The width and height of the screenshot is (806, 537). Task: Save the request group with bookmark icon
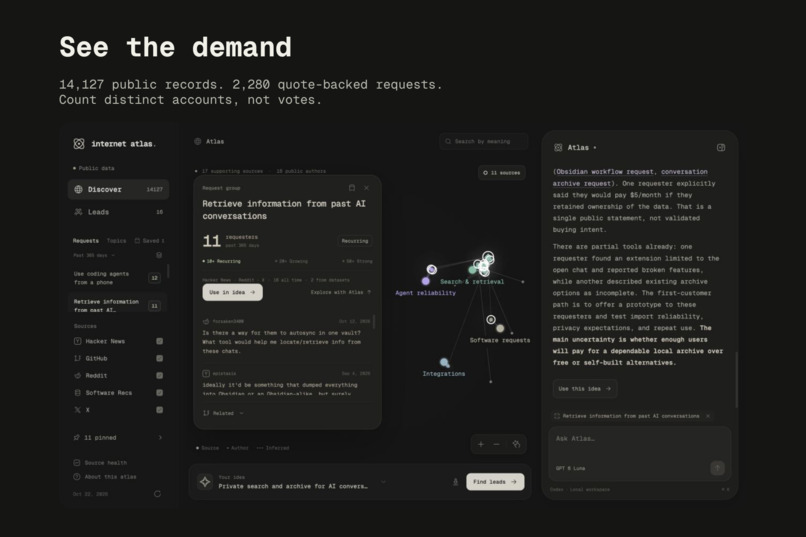click(352, 188)
